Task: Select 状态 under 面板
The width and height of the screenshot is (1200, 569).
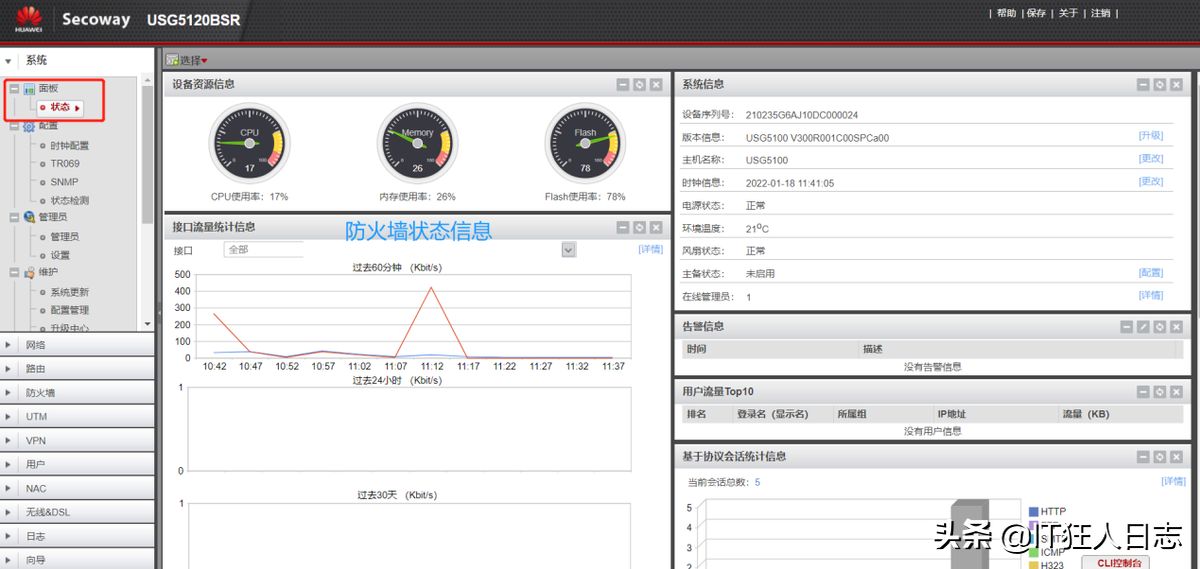Action: tap(60, 108)
